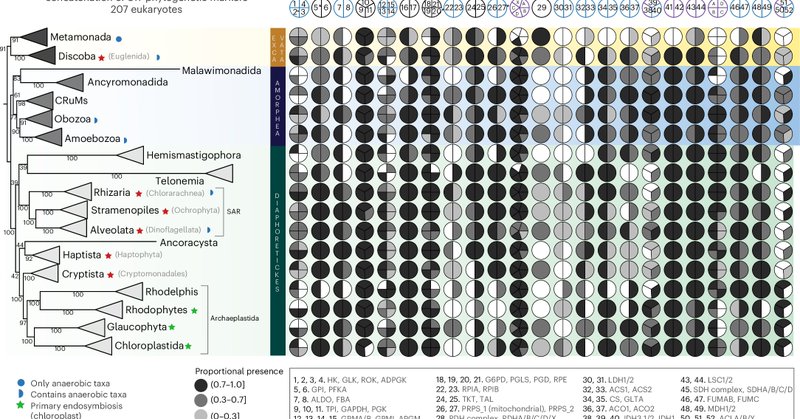Viewport: 800px width, 419px height.
Task: Click the blue circle in the anaerobic legend
Action: pyautogui.click(x=20, y=383)
